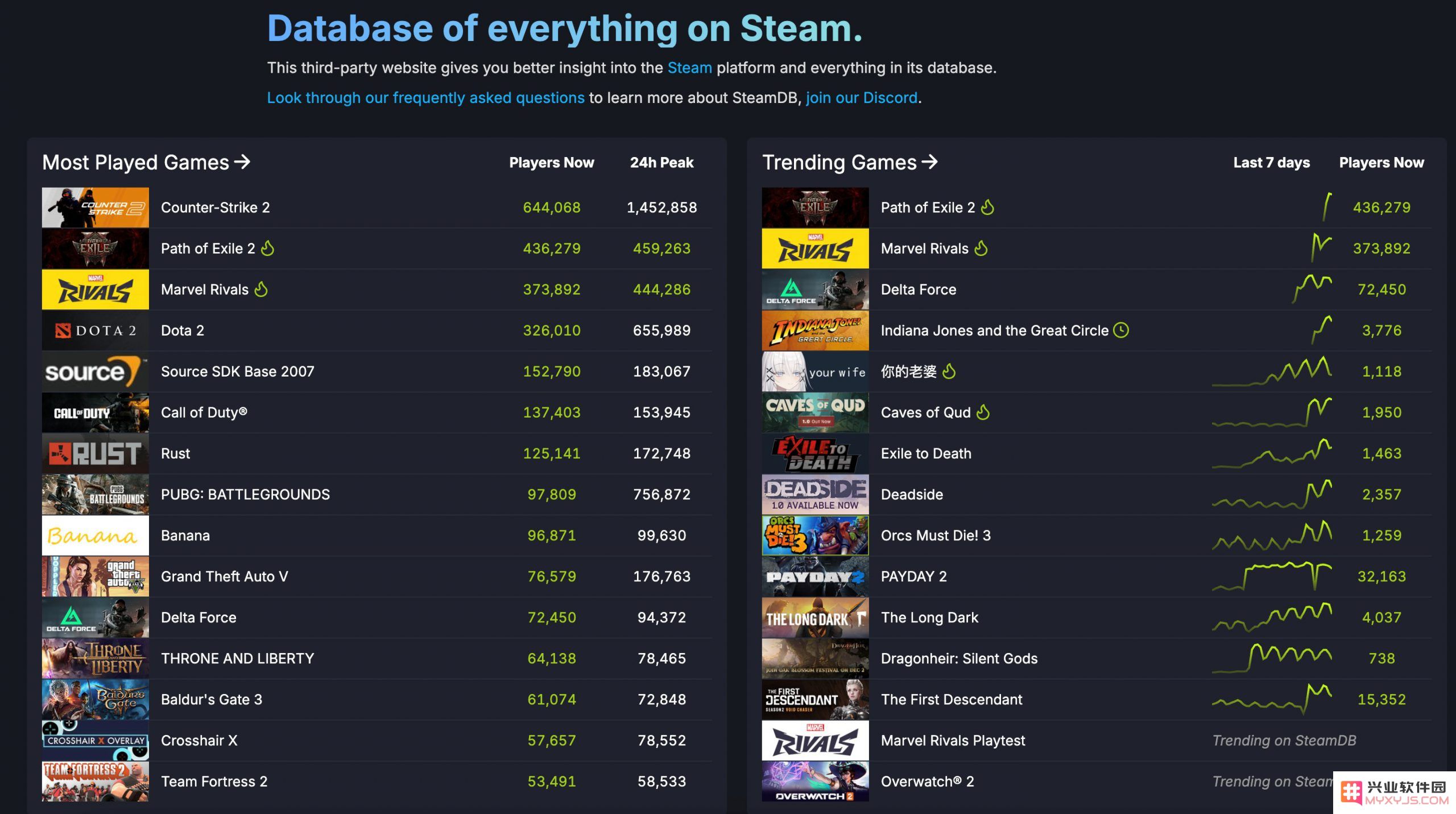Open the Grand Theft Auto V thumbnail

click(x=96, y=576)
